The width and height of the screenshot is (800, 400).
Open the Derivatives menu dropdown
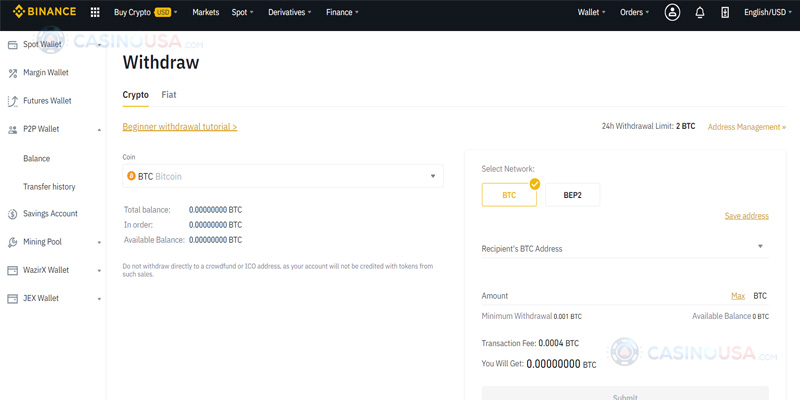coord(290,12)
